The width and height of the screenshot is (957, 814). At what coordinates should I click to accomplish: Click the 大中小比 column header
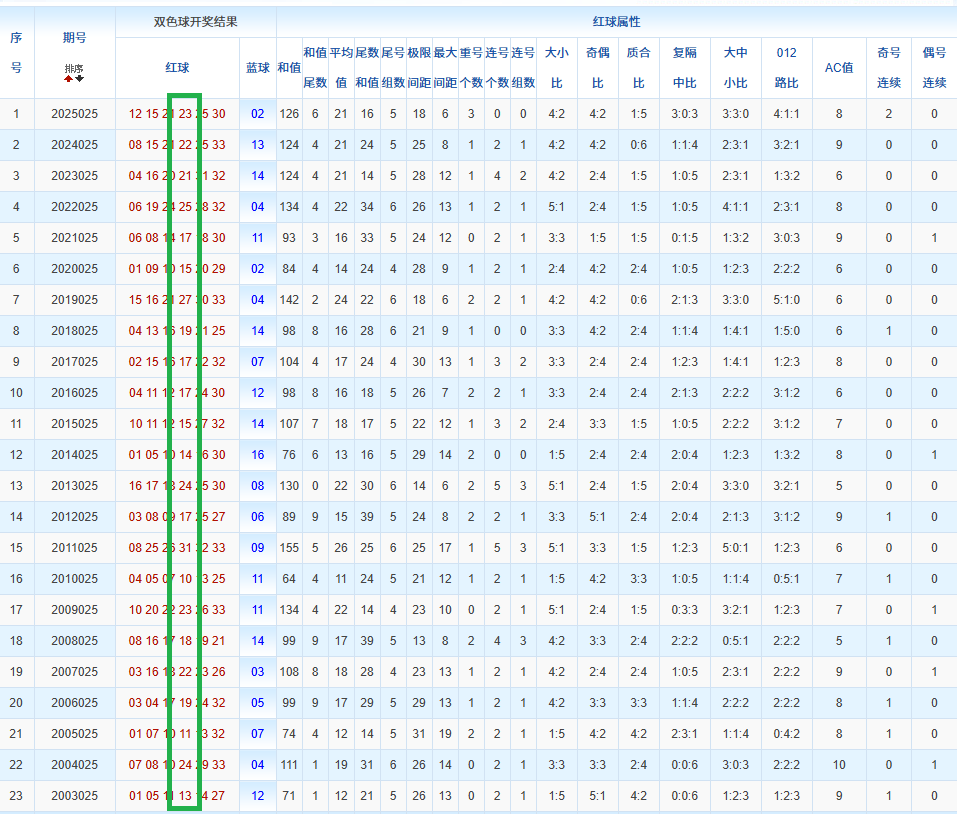coord(735,68)
